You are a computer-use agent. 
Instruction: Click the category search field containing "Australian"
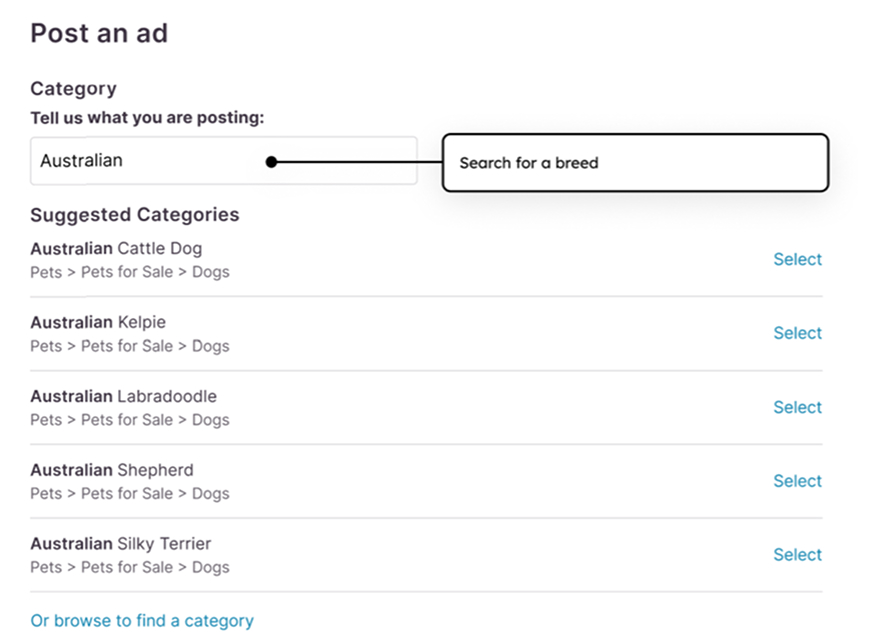[x=150, y=161]
